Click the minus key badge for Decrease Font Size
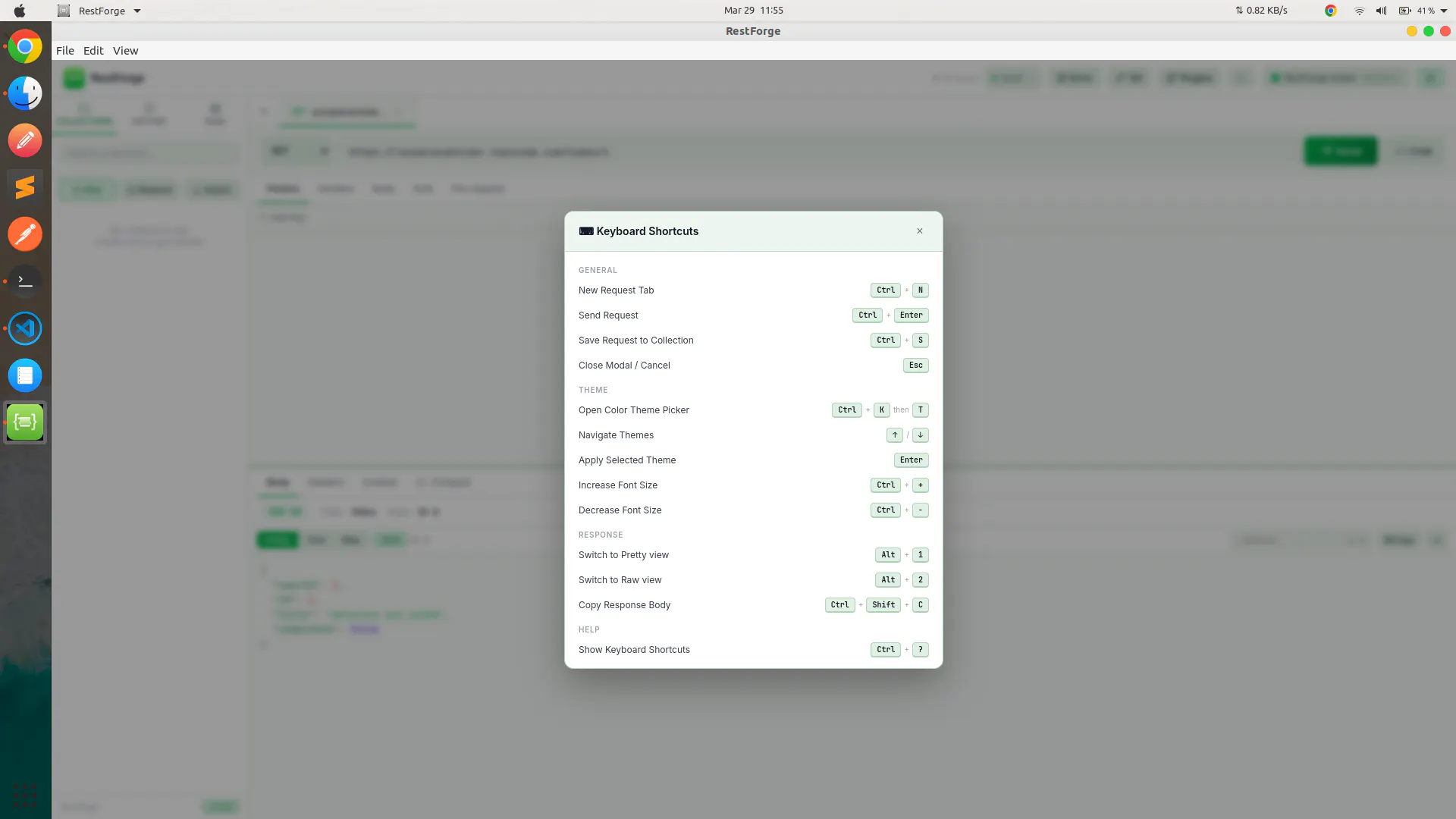This screenshot has height=819, width=1456. 921,510
